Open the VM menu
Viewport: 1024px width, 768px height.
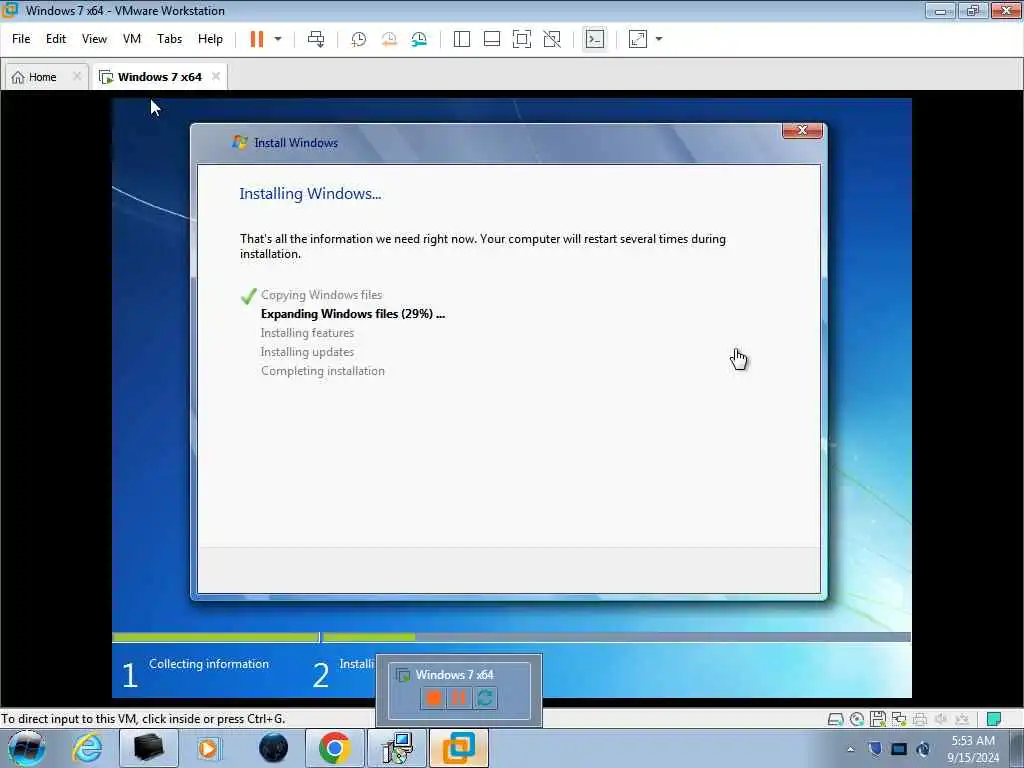pos(132,39)
